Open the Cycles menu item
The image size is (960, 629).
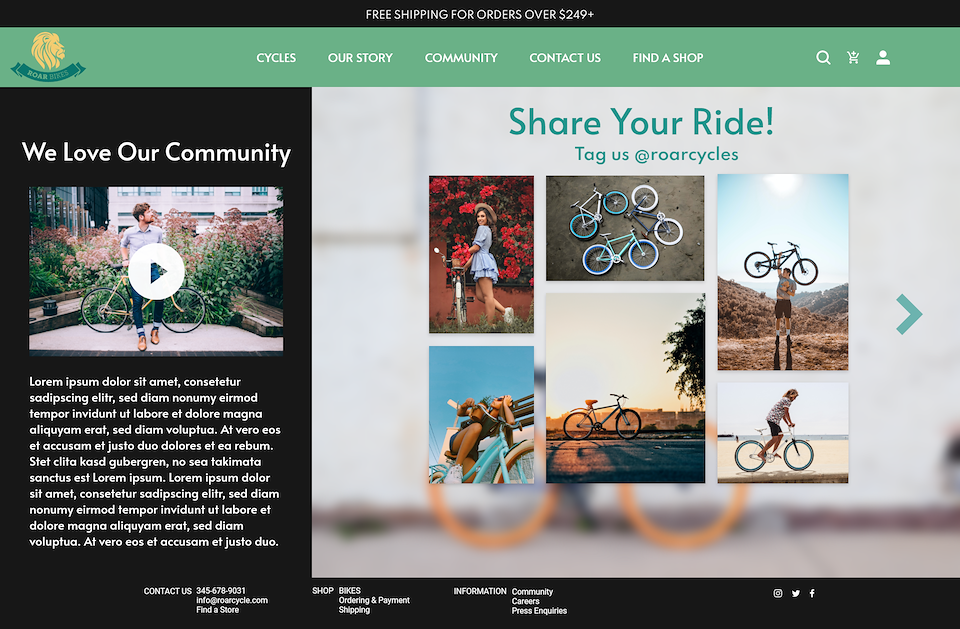click(276, 58)
